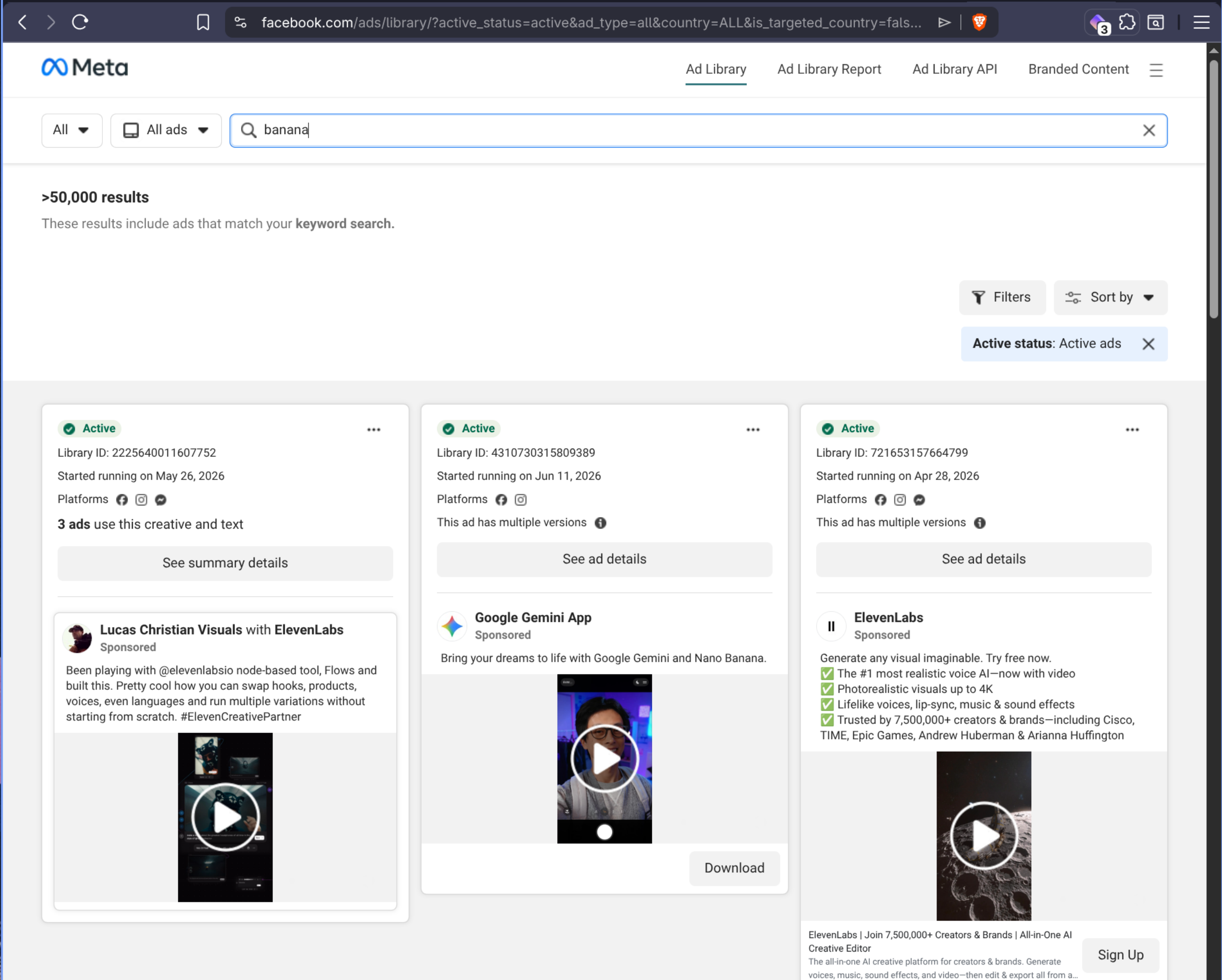Screen dimensions: 1222x980
Task: Open Ad Library API tab
Action: pyautogui.click(x=954, y=69)
